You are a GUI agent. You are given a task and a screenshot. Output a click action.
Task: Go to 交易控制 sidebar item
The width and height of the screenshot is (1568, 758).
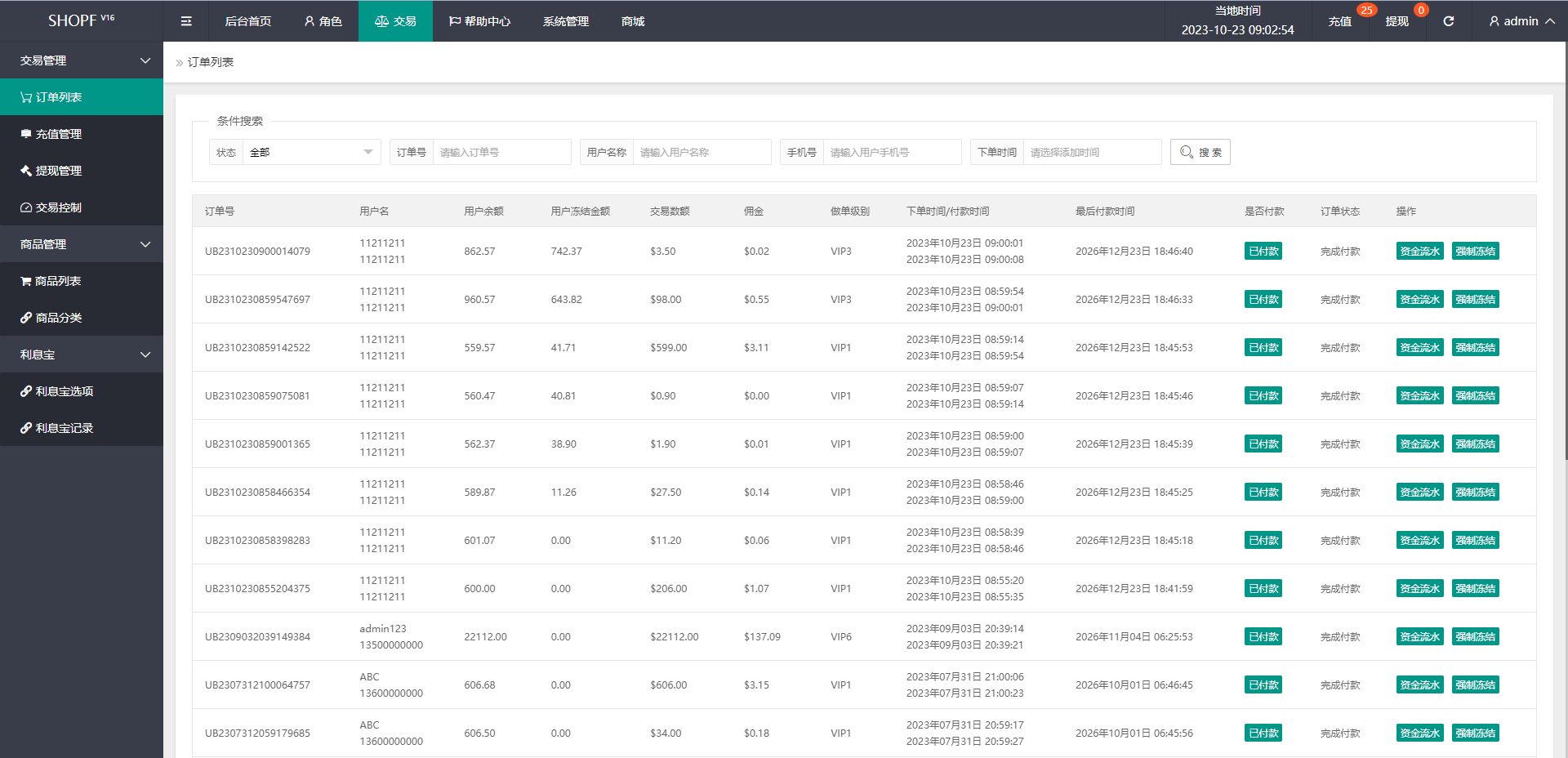tap(58, 207)
